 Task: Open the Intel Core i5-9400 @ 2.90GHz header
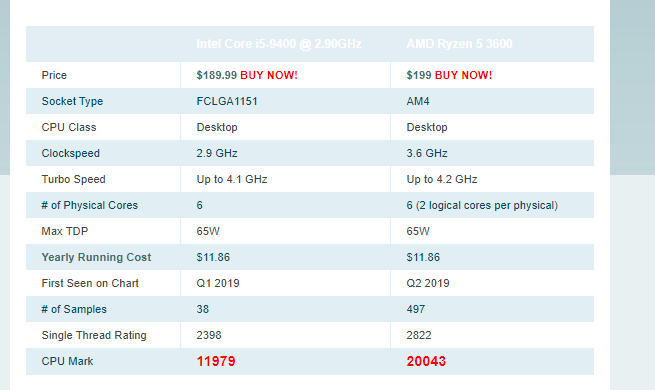point(279,44)
